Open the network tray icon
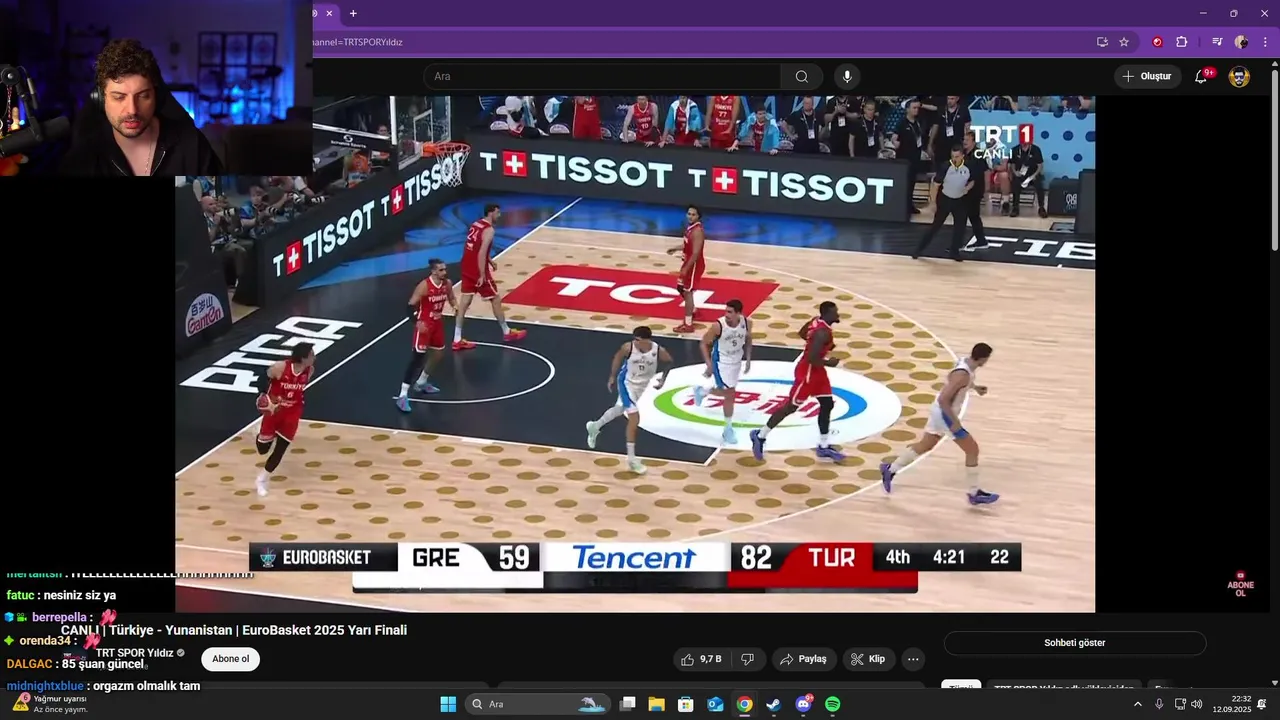Screen dimensions: 1280x720 pos(1180,704)
